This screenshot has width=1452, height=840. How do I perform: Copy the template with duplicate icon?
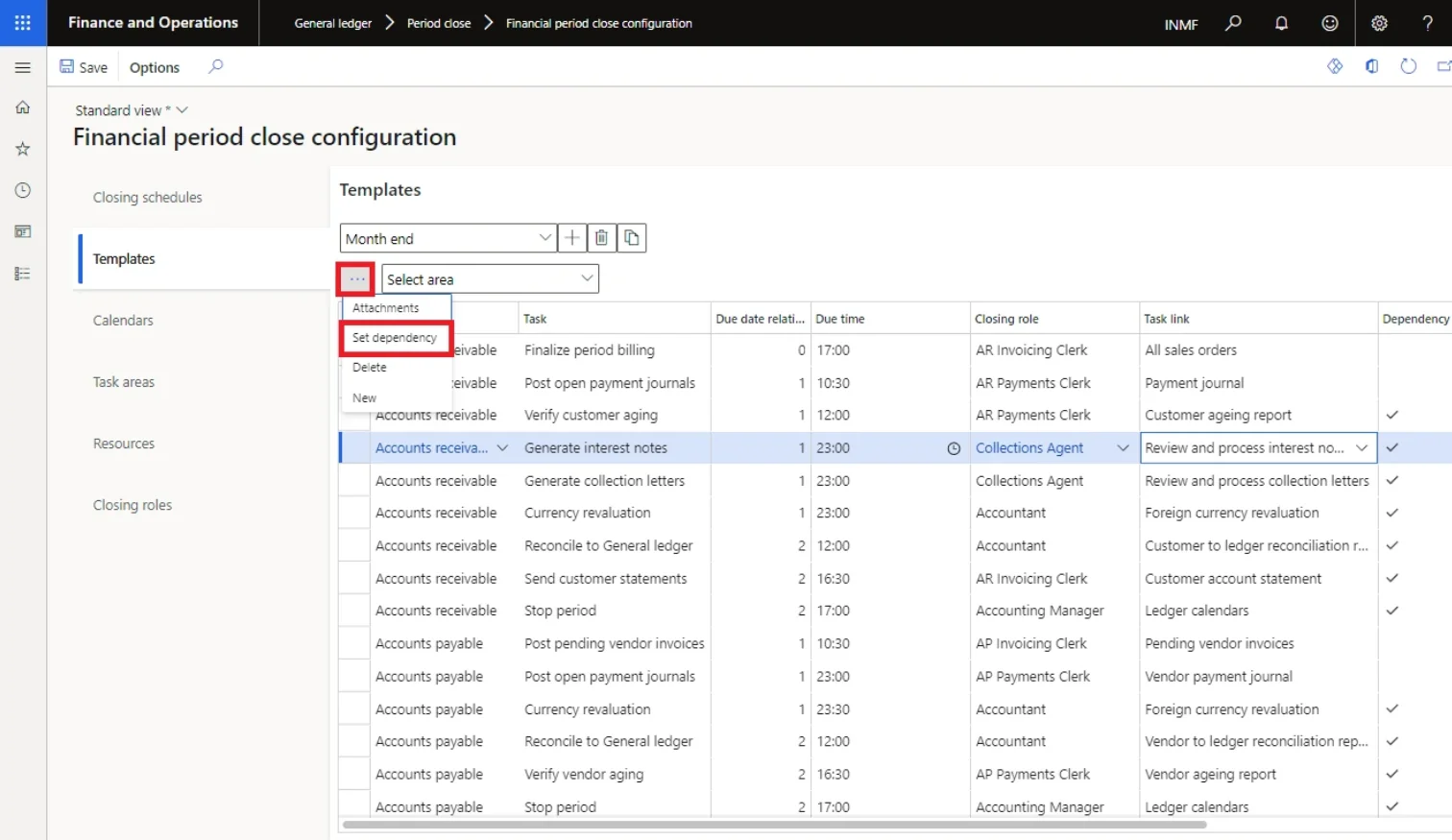631,238
